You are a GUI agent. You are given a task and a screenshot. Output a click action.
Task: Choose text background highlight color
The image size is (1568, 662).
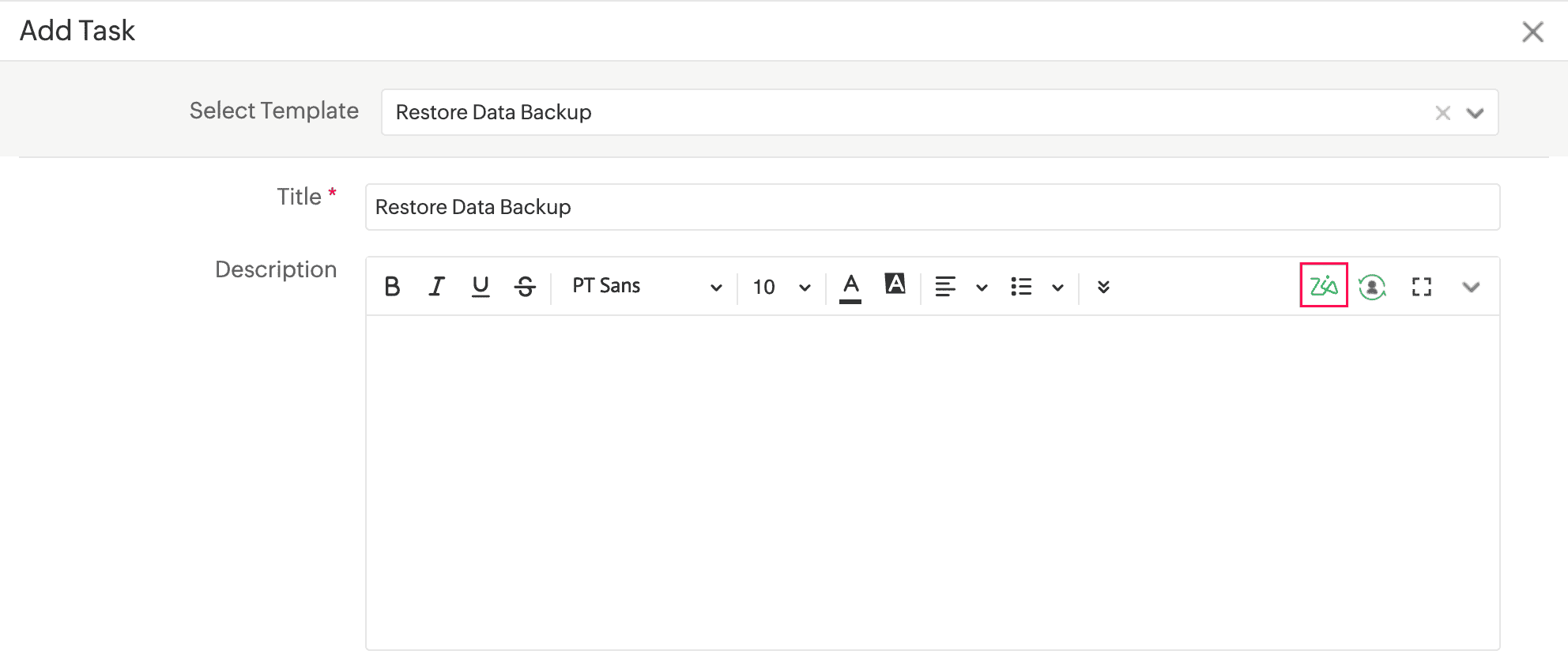[x=895, y=284]
